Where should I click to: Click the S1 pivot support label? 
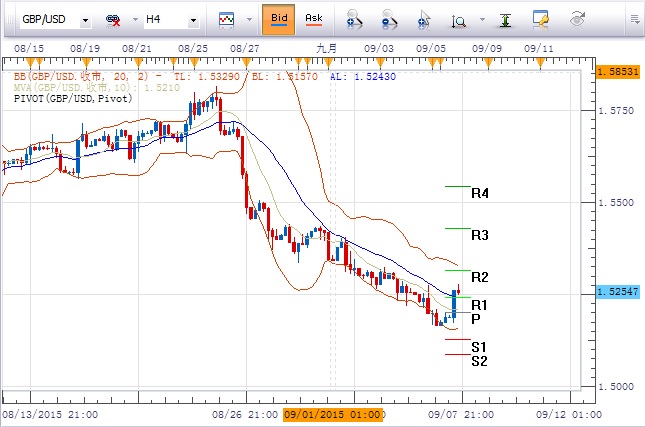click(479, 348)
